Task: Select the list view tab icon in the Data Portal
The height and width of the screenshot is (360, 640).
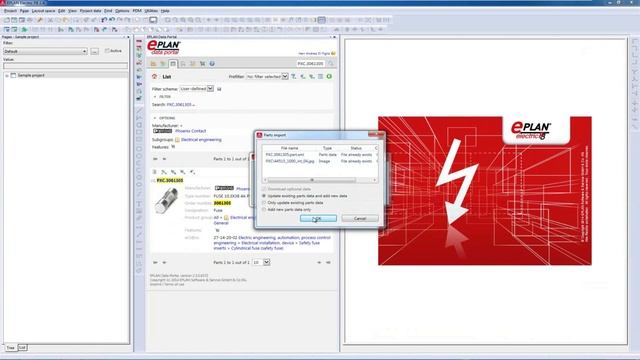Action: pos(173,64)
